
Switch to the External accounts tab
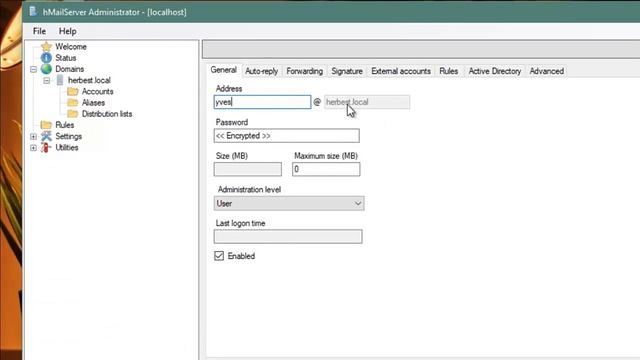(401, 71)
